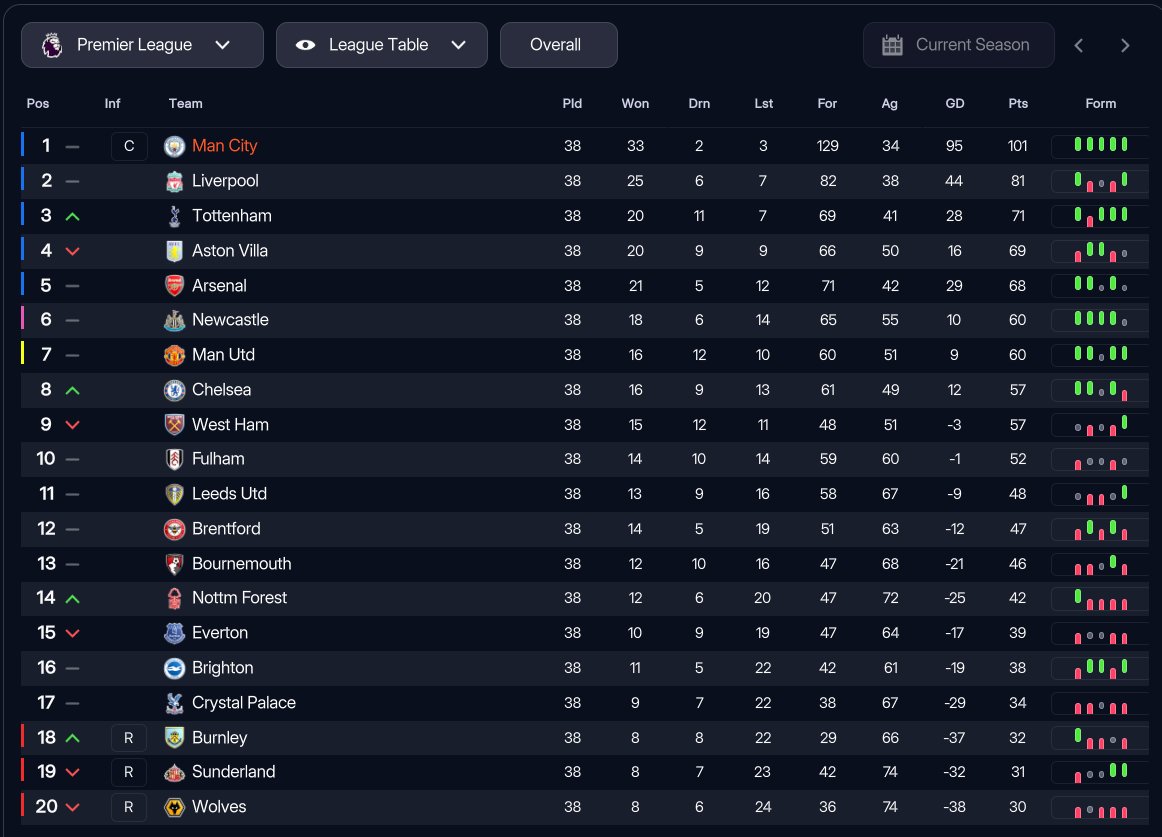This screenshot has width=1162, height=837.
Task: Click Man City's form indicator bars
Action: tap(1100, 146)
